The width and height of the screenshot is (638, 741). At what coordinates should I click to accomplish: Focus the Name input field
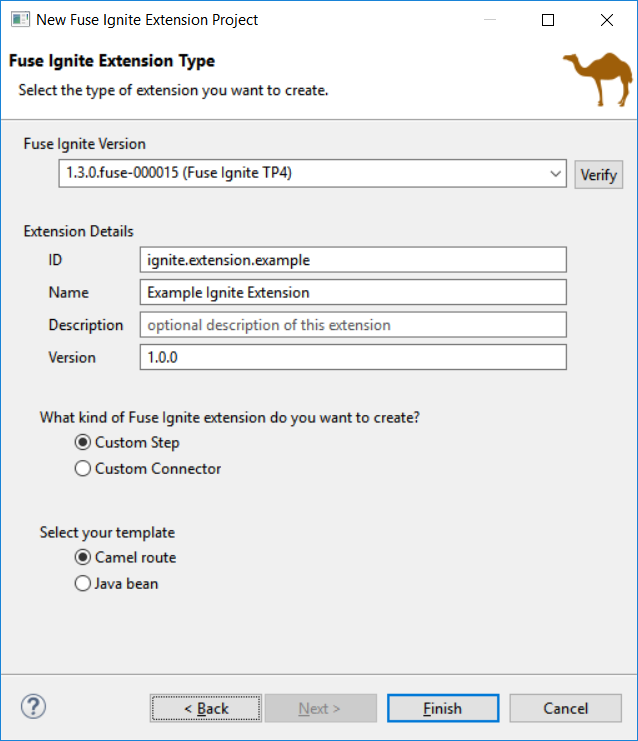pyautogui.click(x=353, y=292)
